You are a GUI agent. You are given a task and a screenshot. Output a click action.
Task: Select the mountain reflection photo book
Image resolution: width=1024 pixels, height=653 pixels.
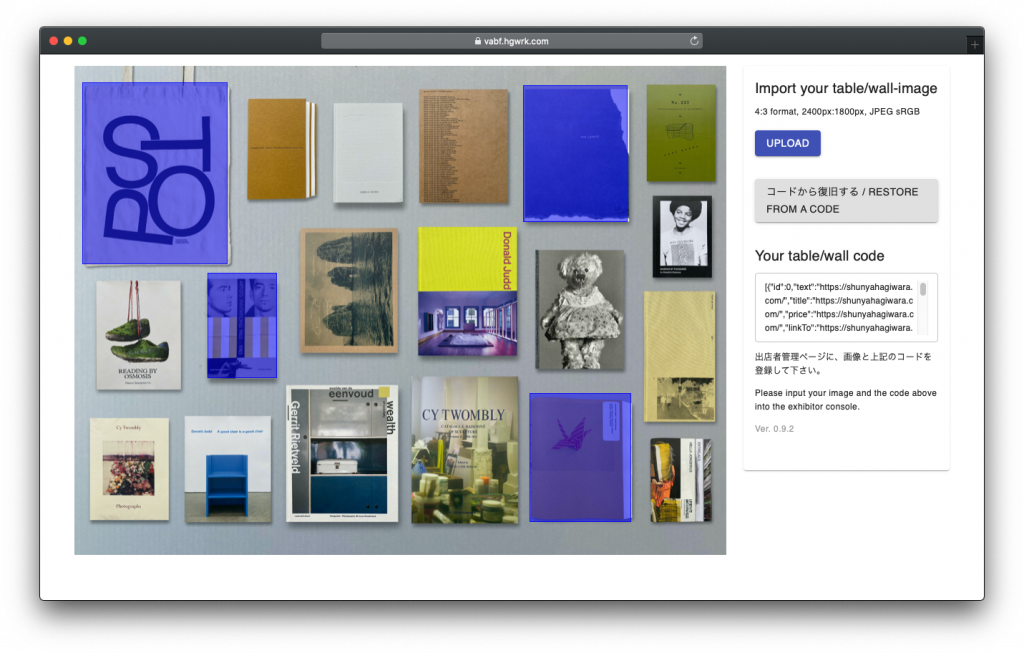coord(349,291)
